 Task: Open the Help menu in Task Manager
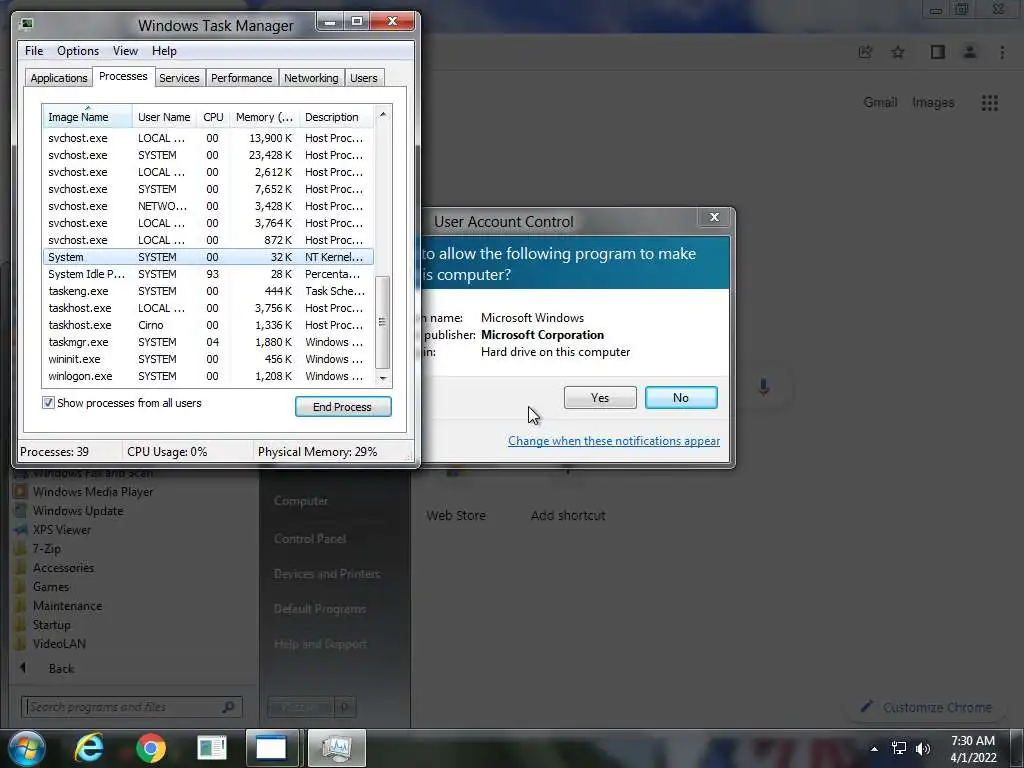point(164,51)
